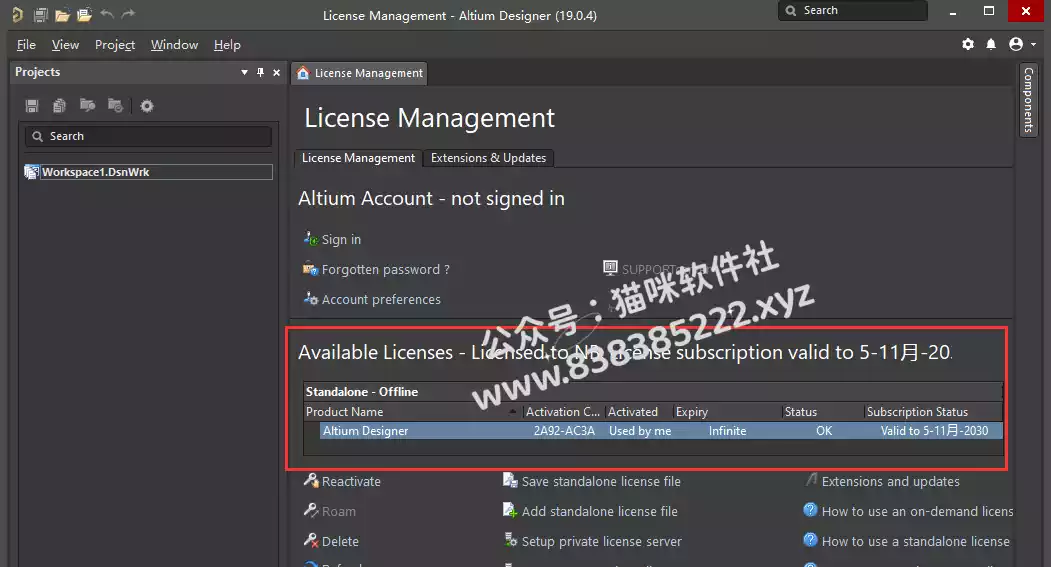Click the Save All icon in title bar

click(41, 14)
